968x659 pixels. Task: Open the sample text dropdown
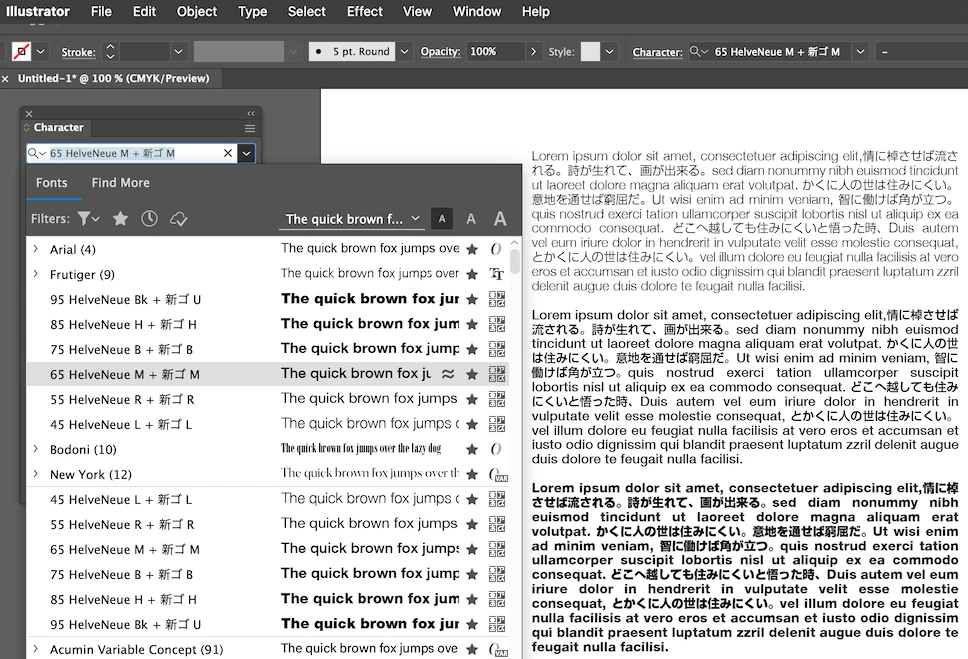[415, 219]
